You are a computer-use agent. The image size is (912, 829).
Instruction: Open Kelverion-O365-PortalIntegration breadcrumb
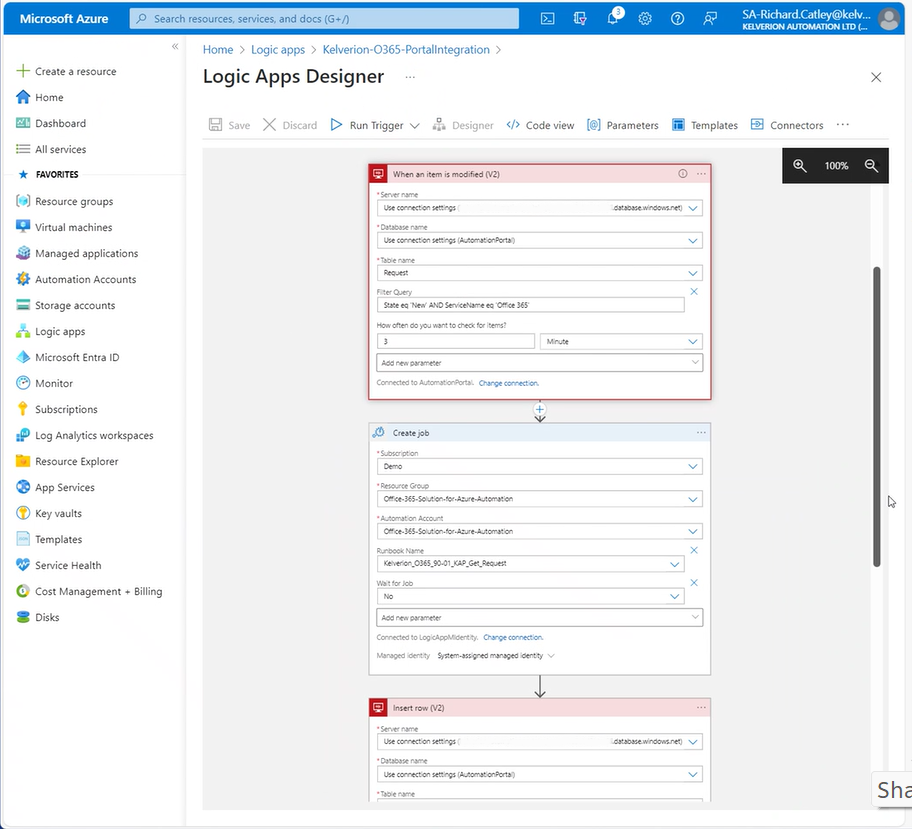[x=406, y=49]
